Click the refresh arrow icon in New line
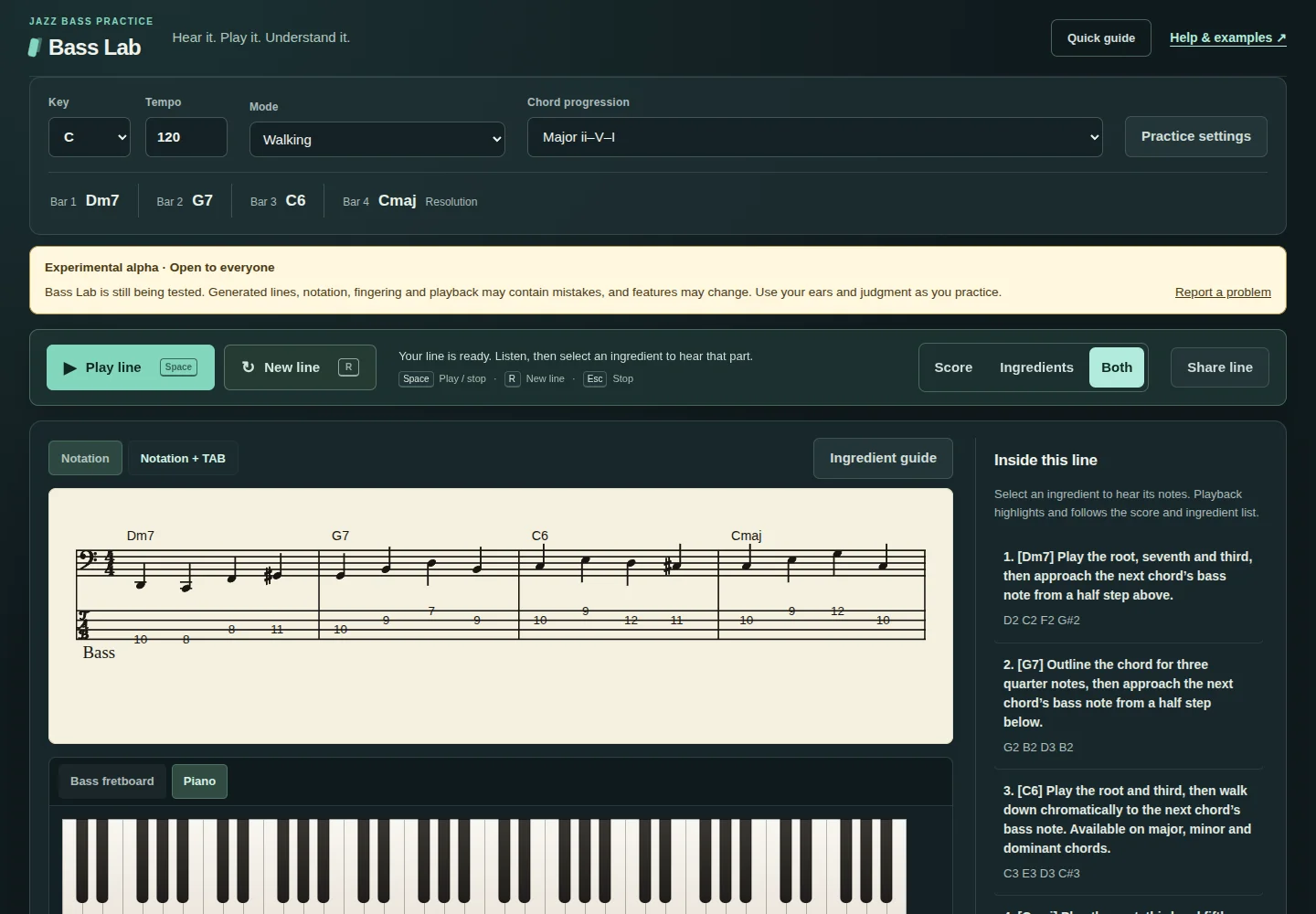Image resolution: width=1316 pixels, height=914 pixels. pos(248,367)
